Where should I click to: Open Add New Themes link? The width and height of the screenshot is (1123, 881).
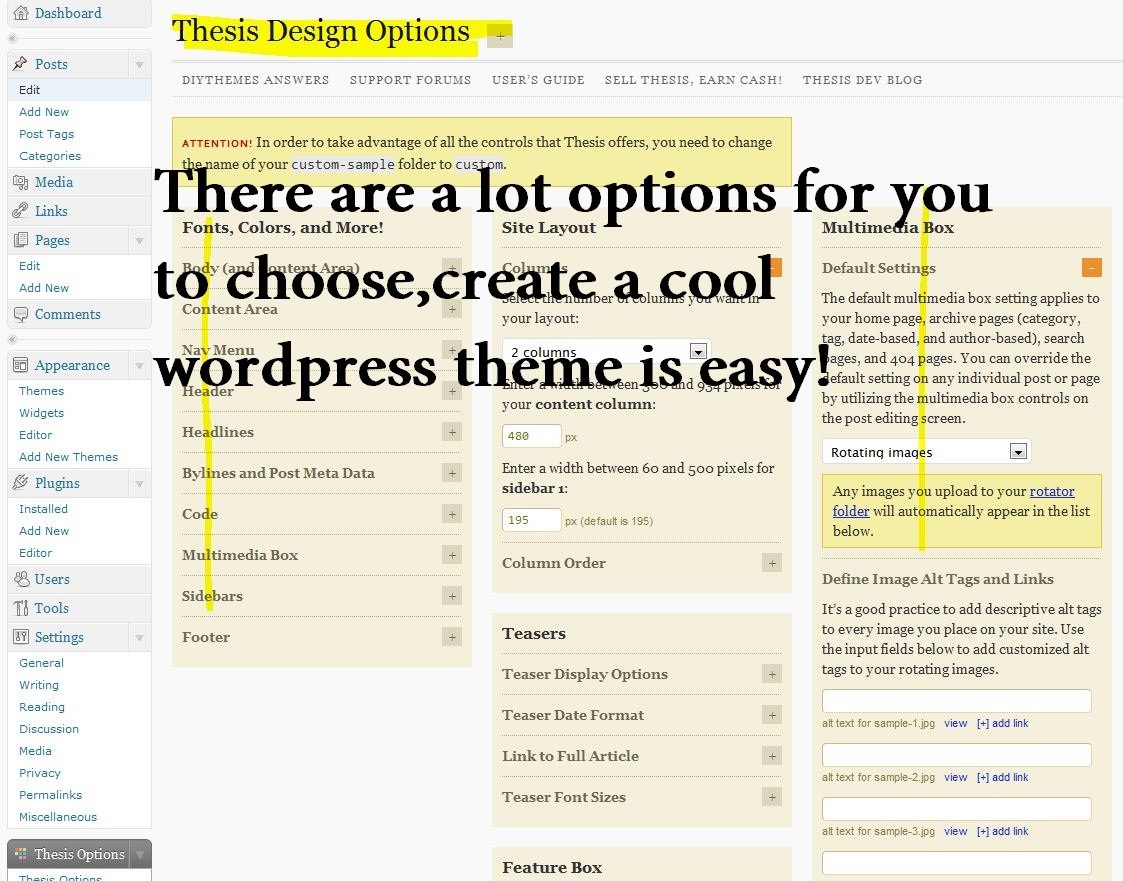[69, 457]
